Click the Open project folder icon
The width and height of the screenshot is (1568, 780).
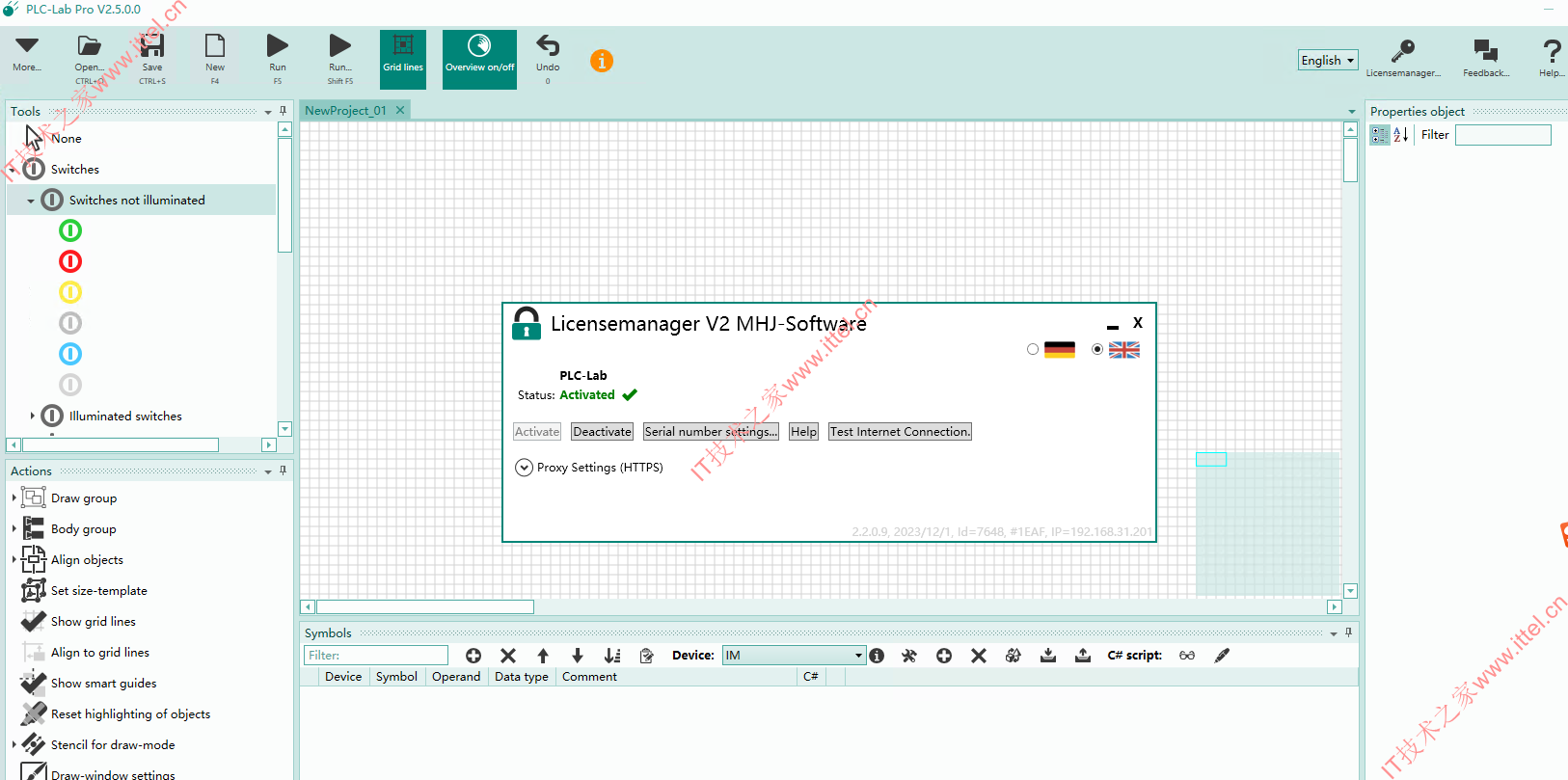(89, 45)
